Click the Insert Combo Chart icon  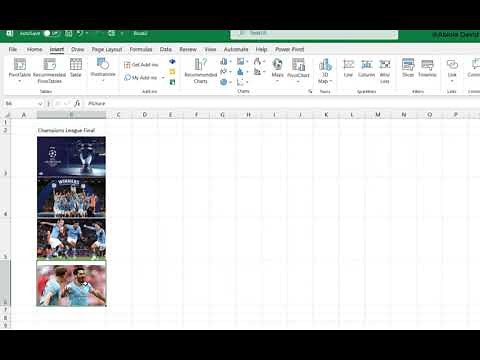point(257,71)
